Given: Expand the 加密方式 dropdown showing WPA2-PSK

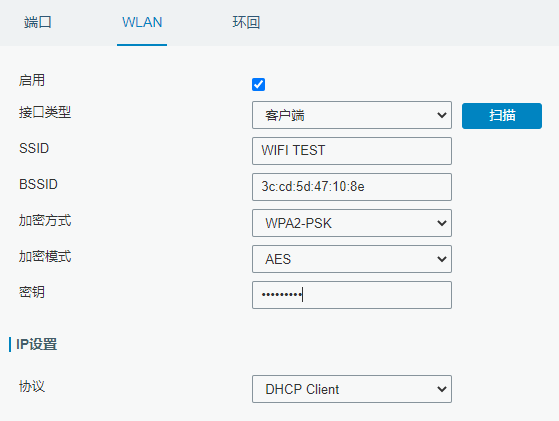Looking at the screenshot, I should (352, 223).
